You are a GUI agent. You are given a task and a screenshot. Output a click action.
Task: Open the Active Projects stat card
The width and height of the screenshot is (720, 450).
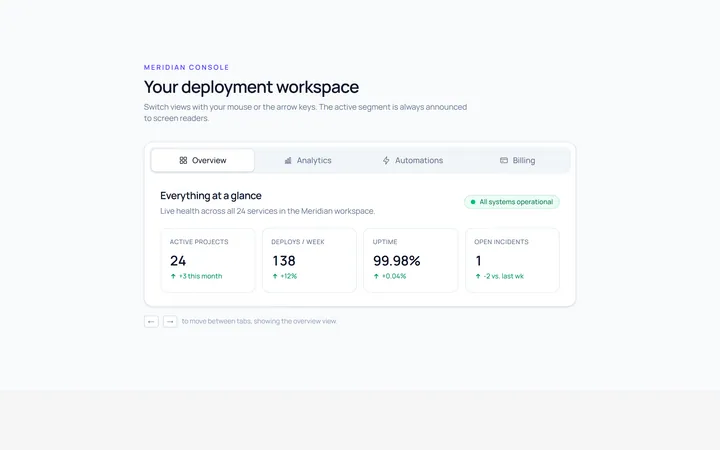[x=208, y=260]
